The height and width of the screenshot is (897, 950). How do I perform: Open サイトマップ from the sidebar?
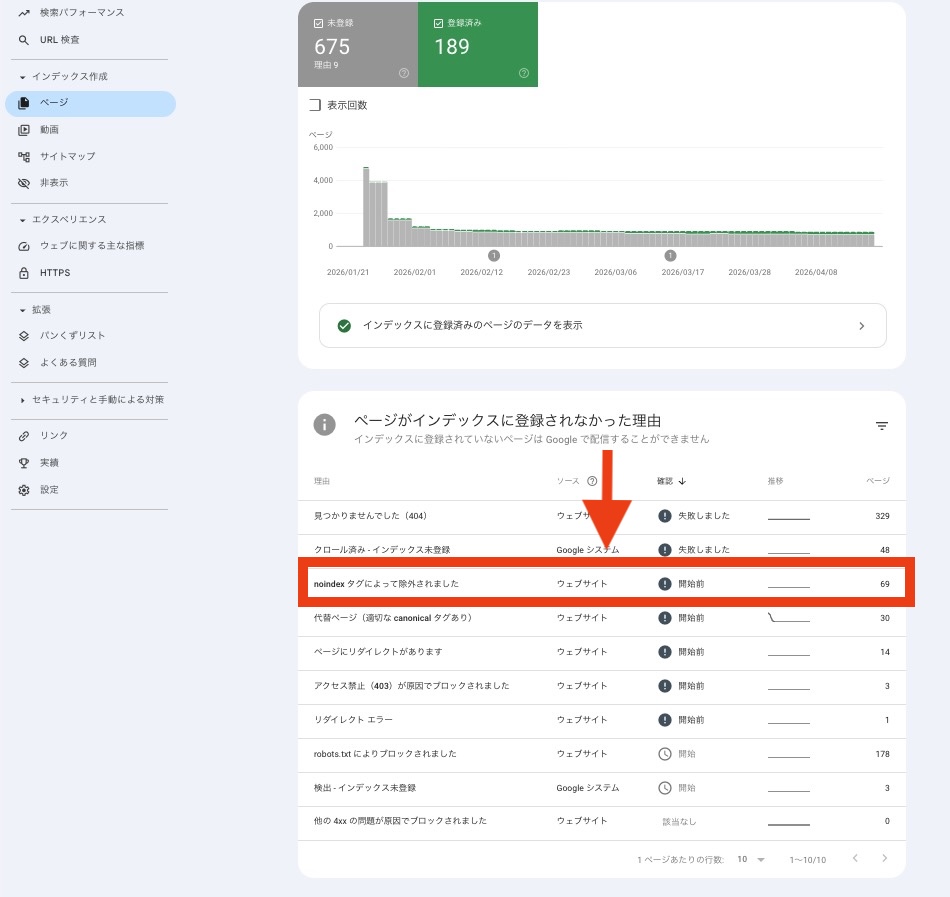click(67, 156)
